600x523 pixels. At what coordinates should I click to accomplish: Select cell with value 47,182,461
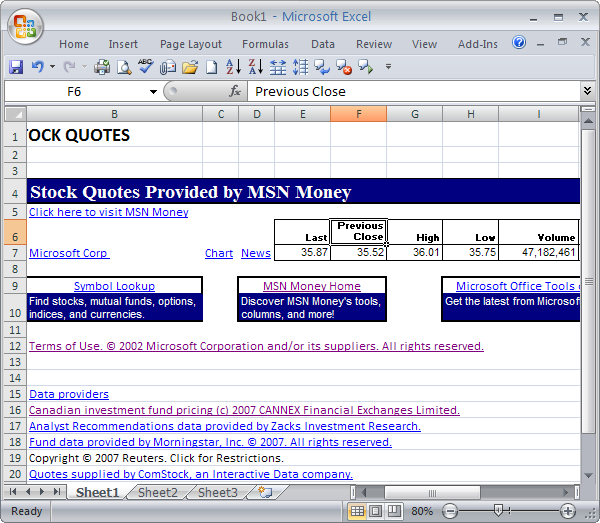539,253
